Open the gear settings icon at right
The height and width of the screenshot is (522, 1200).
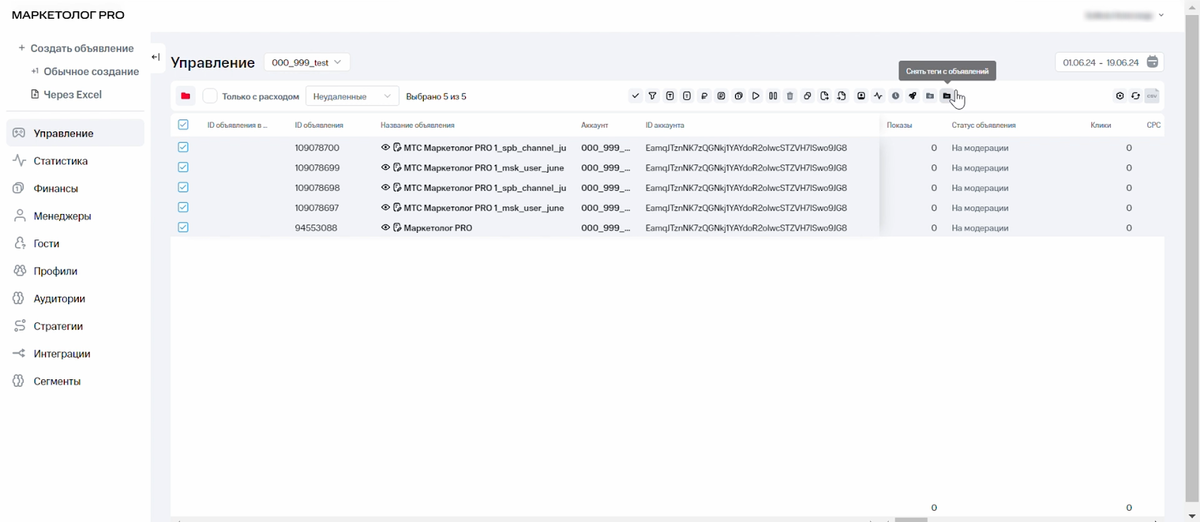tap(1120, 96)
